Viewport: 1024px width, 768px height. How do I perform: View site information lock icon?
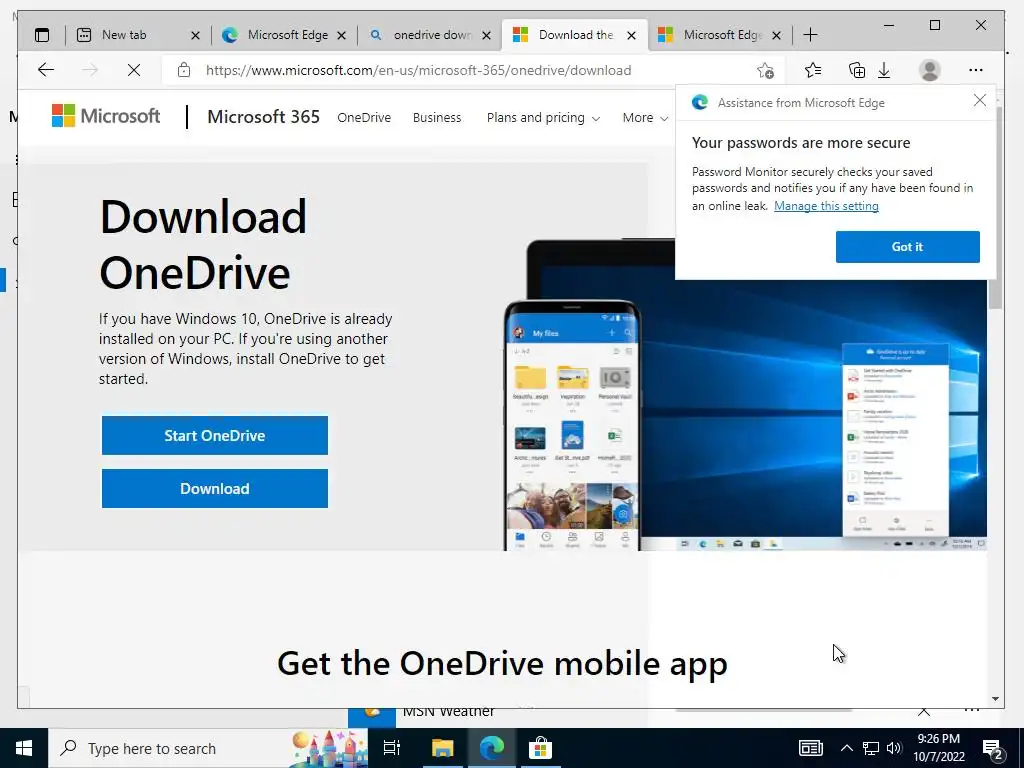184,70
